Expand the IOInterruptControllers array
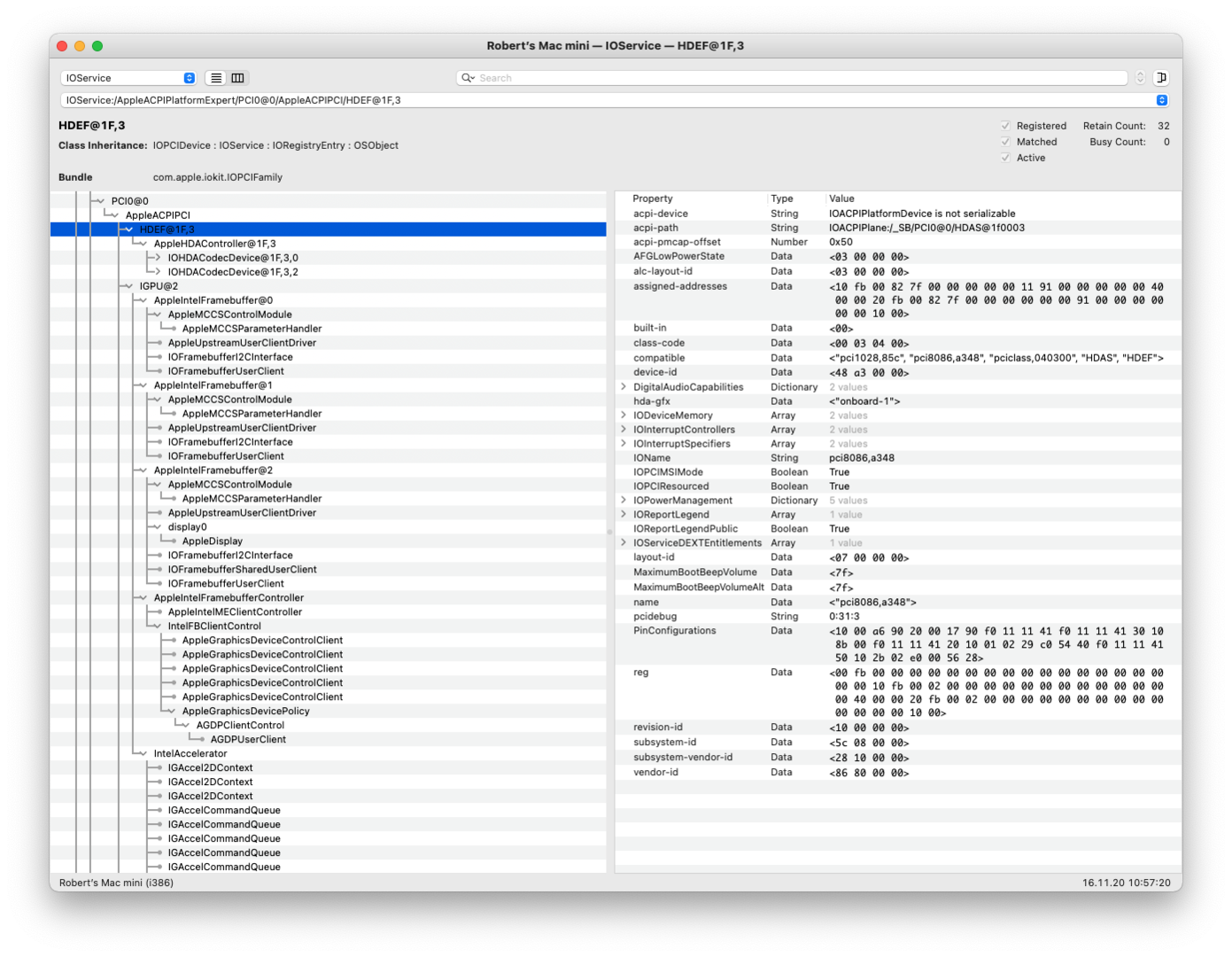Image resolution: width=1232 pixels, height=957 pixels. click(x=624, y=430)
